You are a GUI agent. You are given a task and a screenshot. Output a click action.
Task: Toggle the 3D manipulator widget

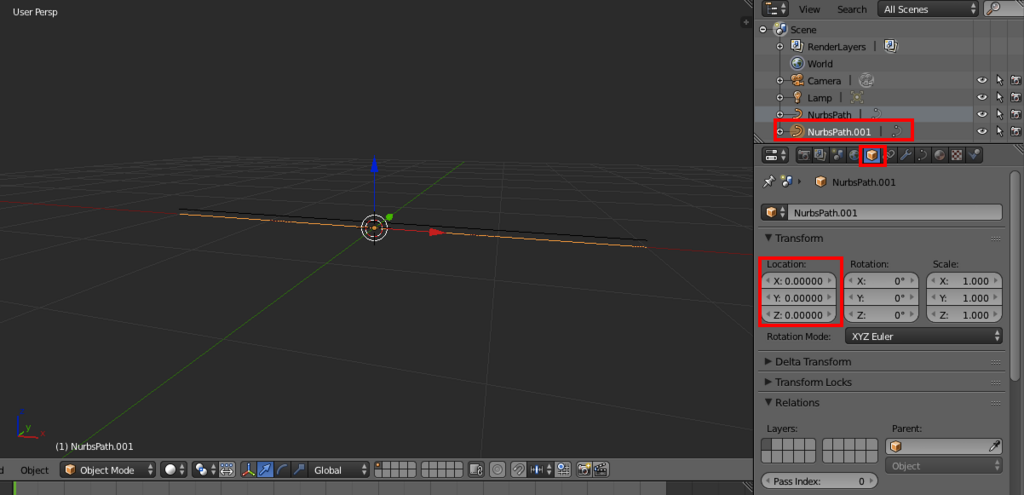248,470
